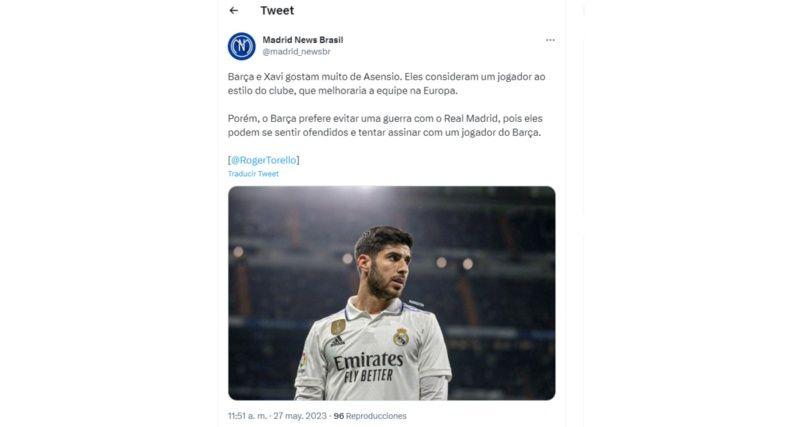The height and width of the screenshot is (427, 800).
Task: Click the tweet timestamp 11:51 a. m.
Action: [247, 416]
